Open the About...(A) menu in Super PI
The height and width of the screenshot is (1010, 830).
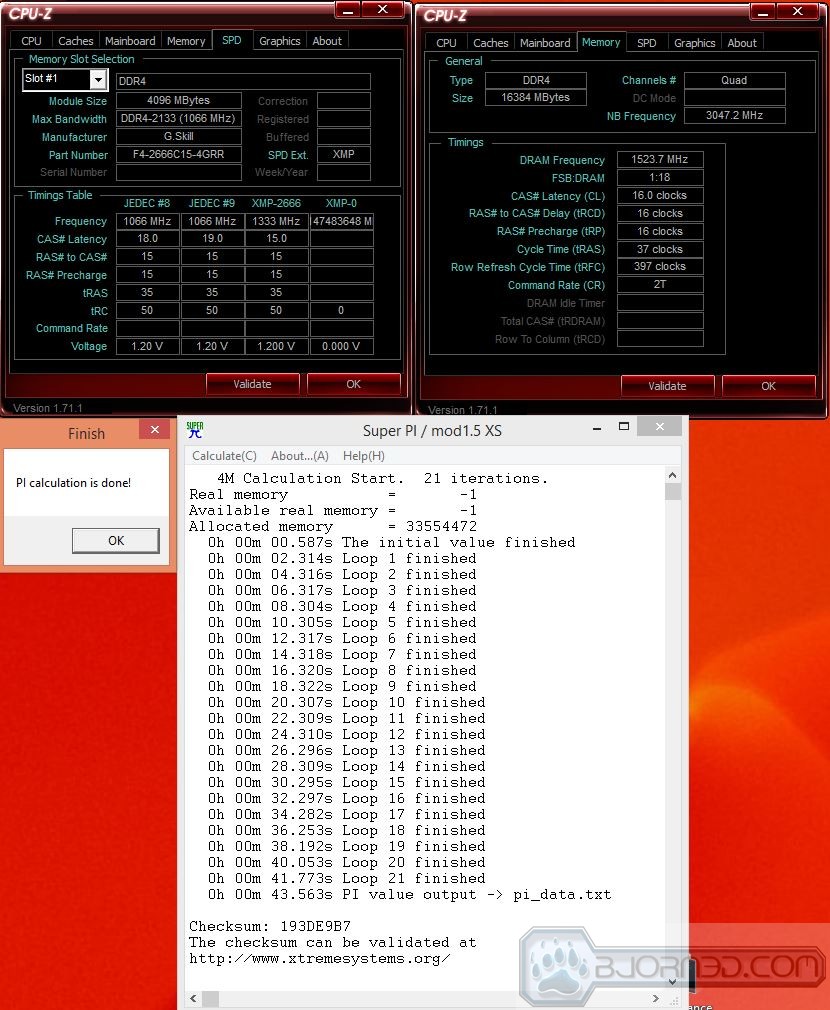point(299,455)
